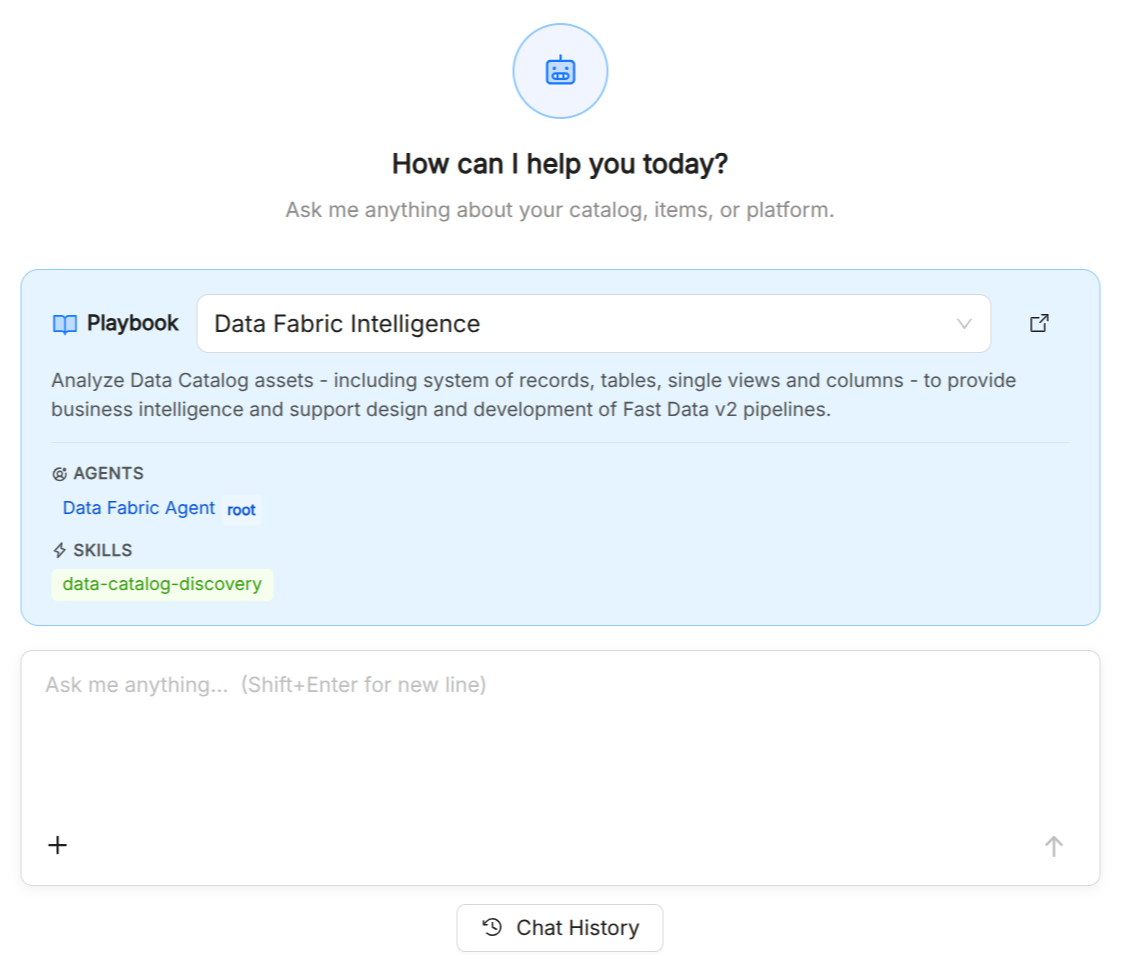The height and width of the screenshot is (975, 1123).
Task: Send message with up arrow icon
Action: (x=1054, y=846)
